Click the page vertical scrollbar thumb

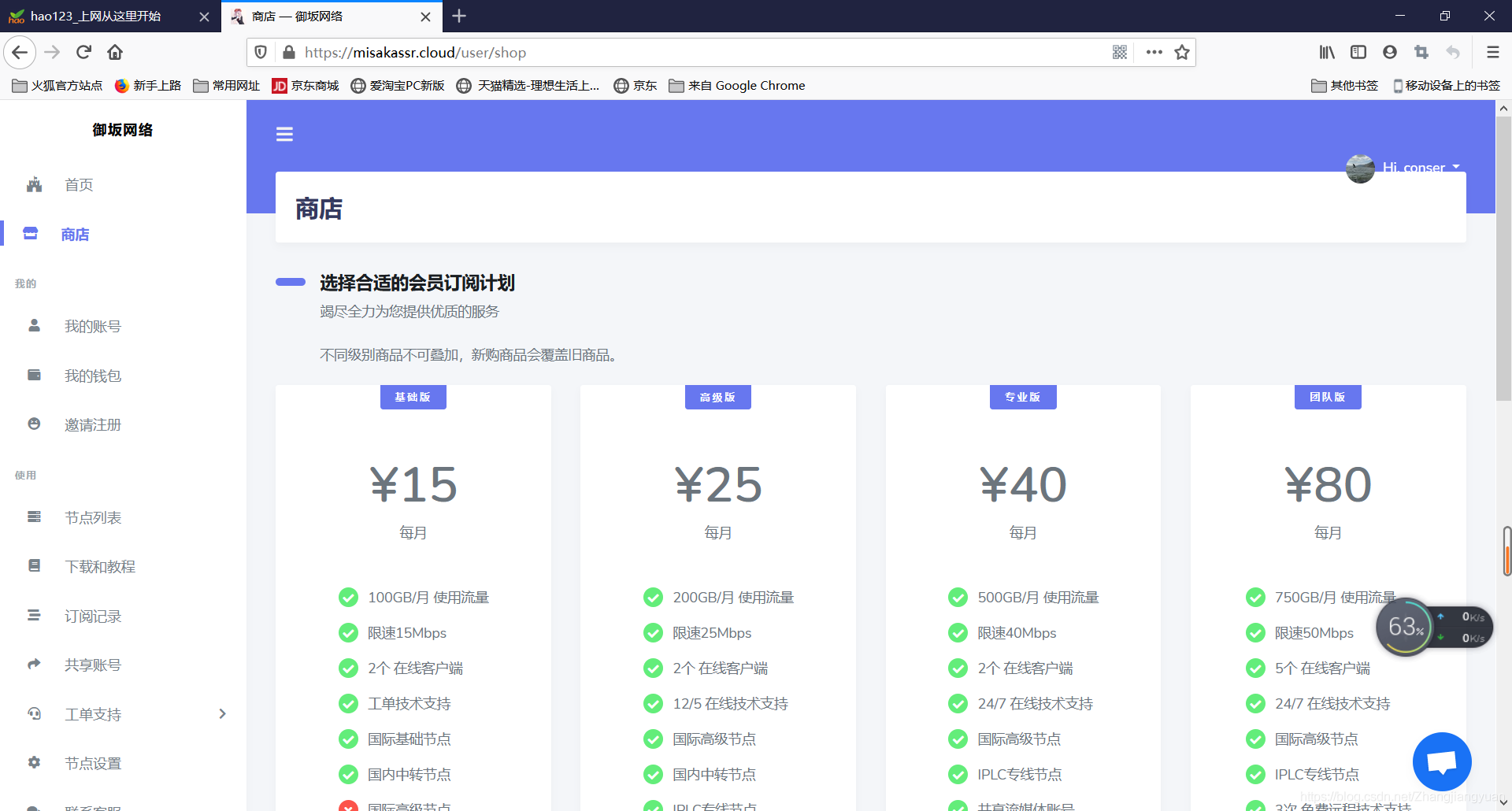click(1503, 260)
